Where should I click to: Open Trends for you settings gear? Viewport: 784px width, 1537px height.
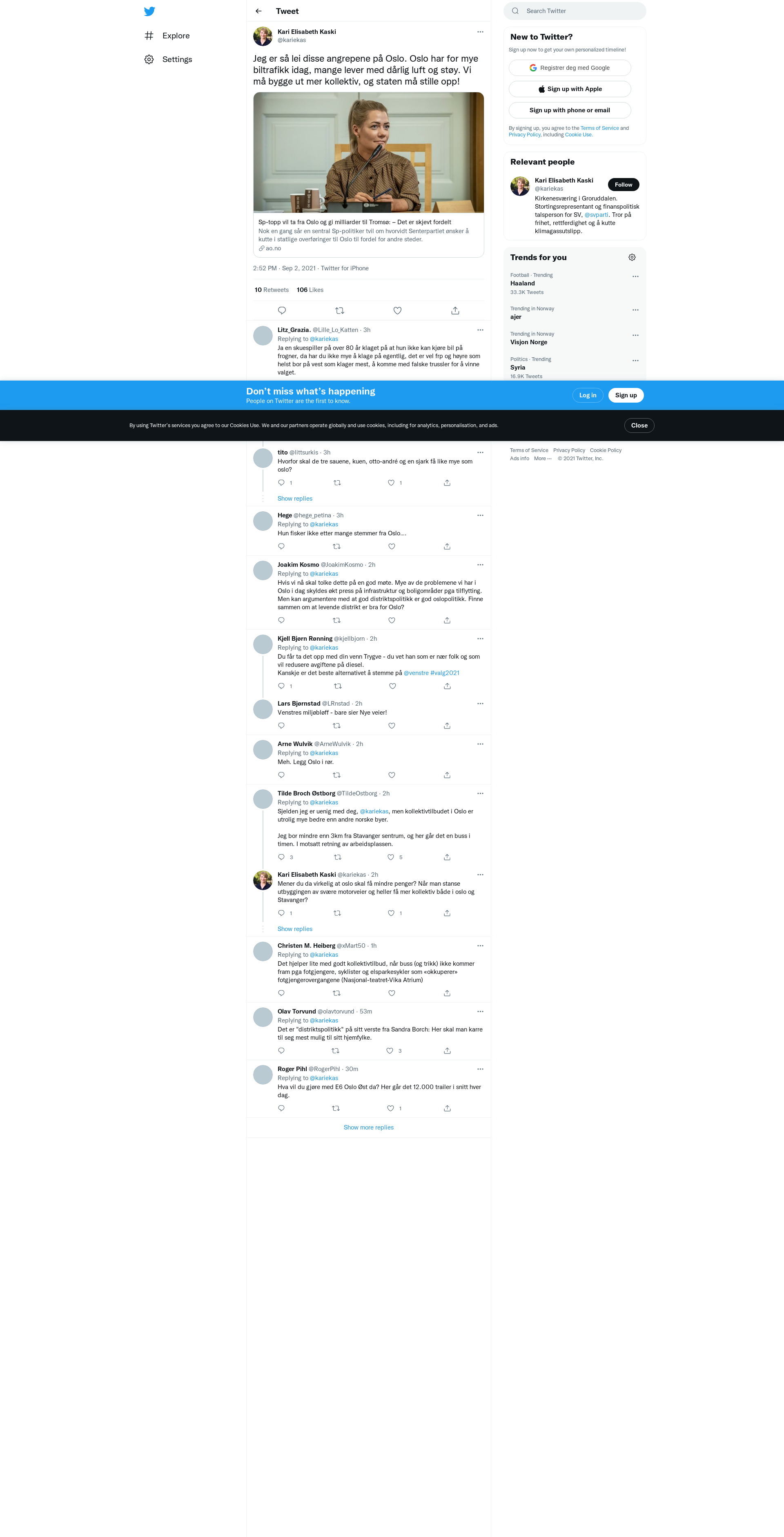[x=632, y=258]
